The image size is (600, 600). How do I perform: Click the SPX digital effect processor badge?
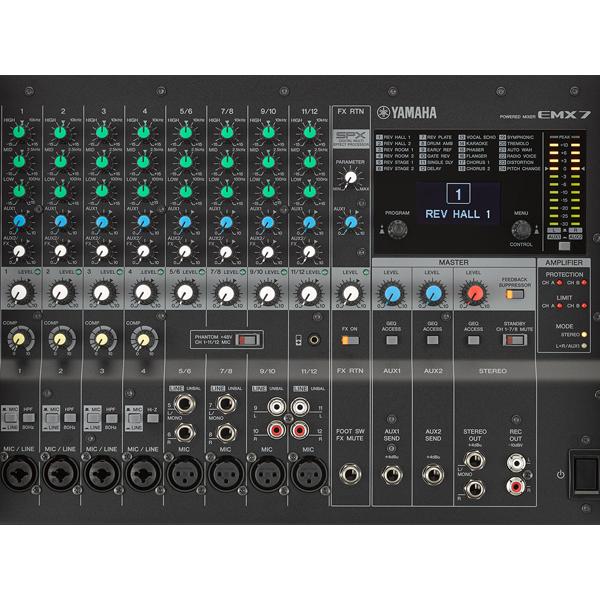[351, 139]
